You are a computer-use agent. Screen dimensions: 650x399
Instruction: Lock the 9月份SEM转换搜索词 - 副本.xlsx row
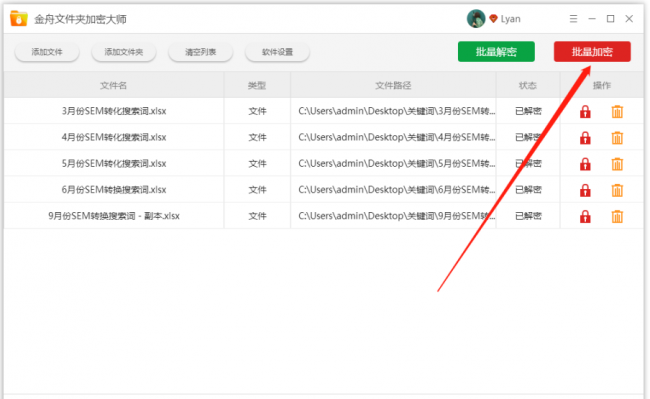pyautogui.click(x=585, y=216)
